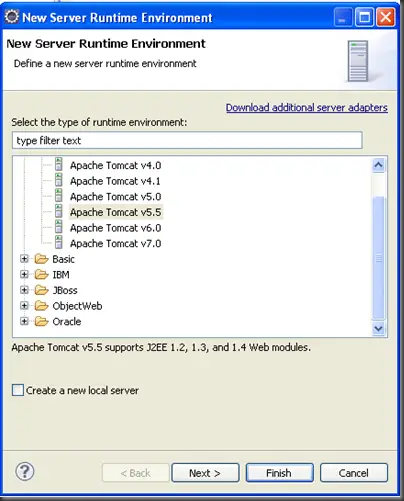Select Apache Tomcat v5.5 in the list
The image size is (404, 501).
(116, 212)
